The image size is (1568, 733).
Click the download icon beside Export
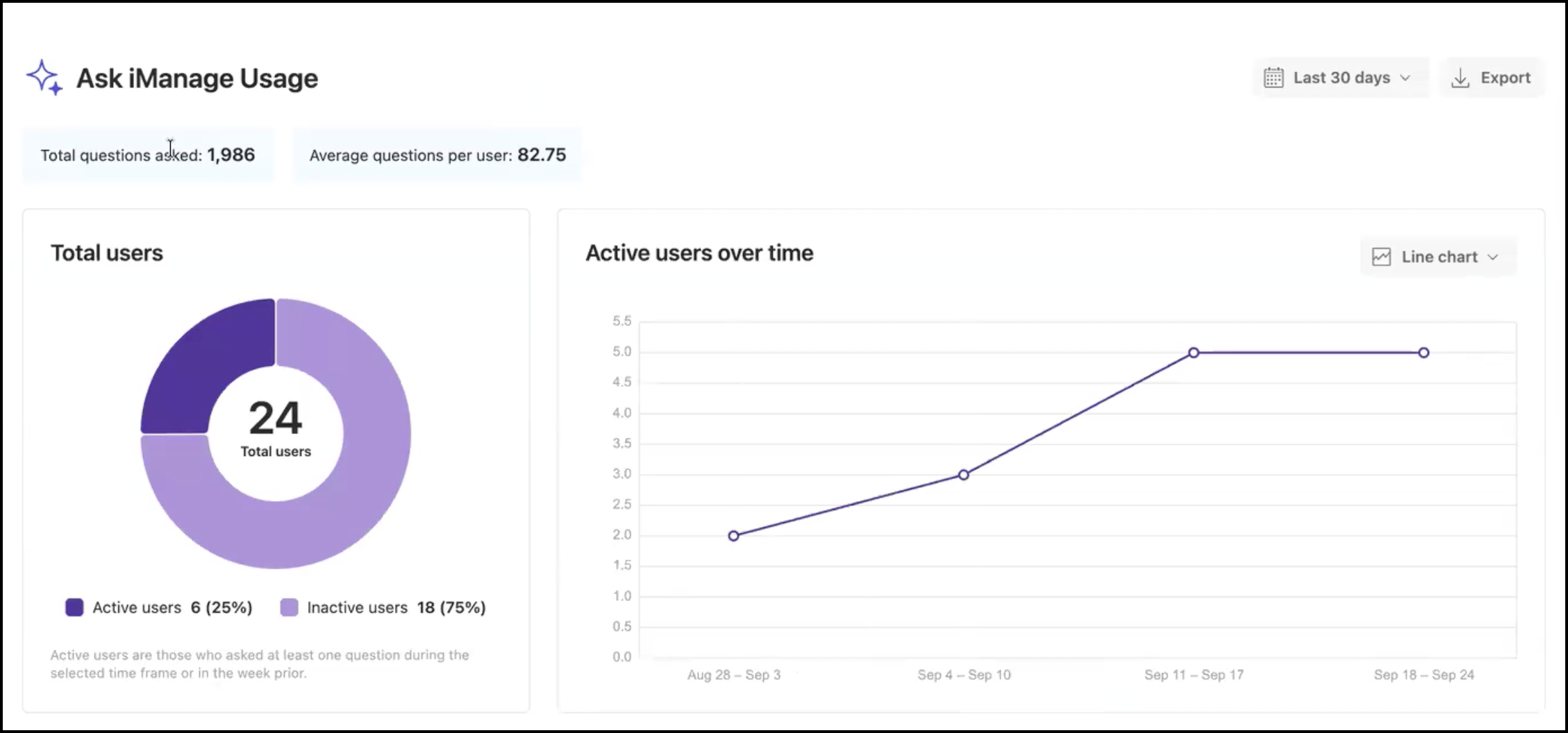pyautogui.click(x=1460, y=78)
